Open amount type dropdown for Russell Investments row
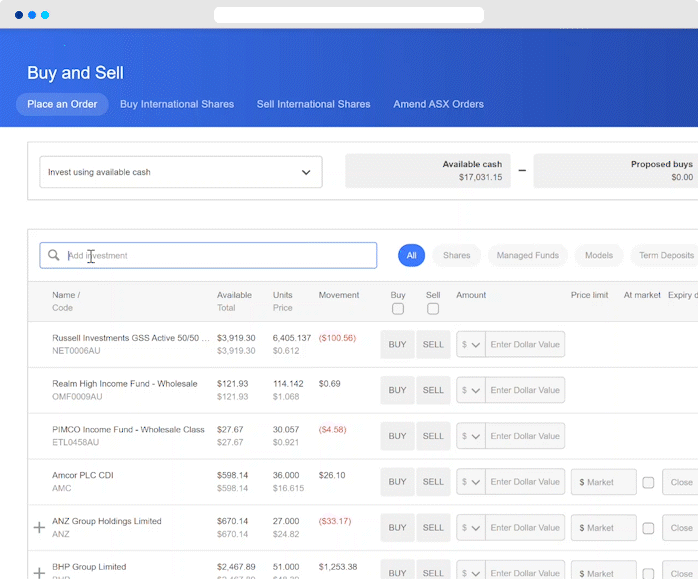Image resolution: width=698 pixels, height=579 pixels. point(471,344)
